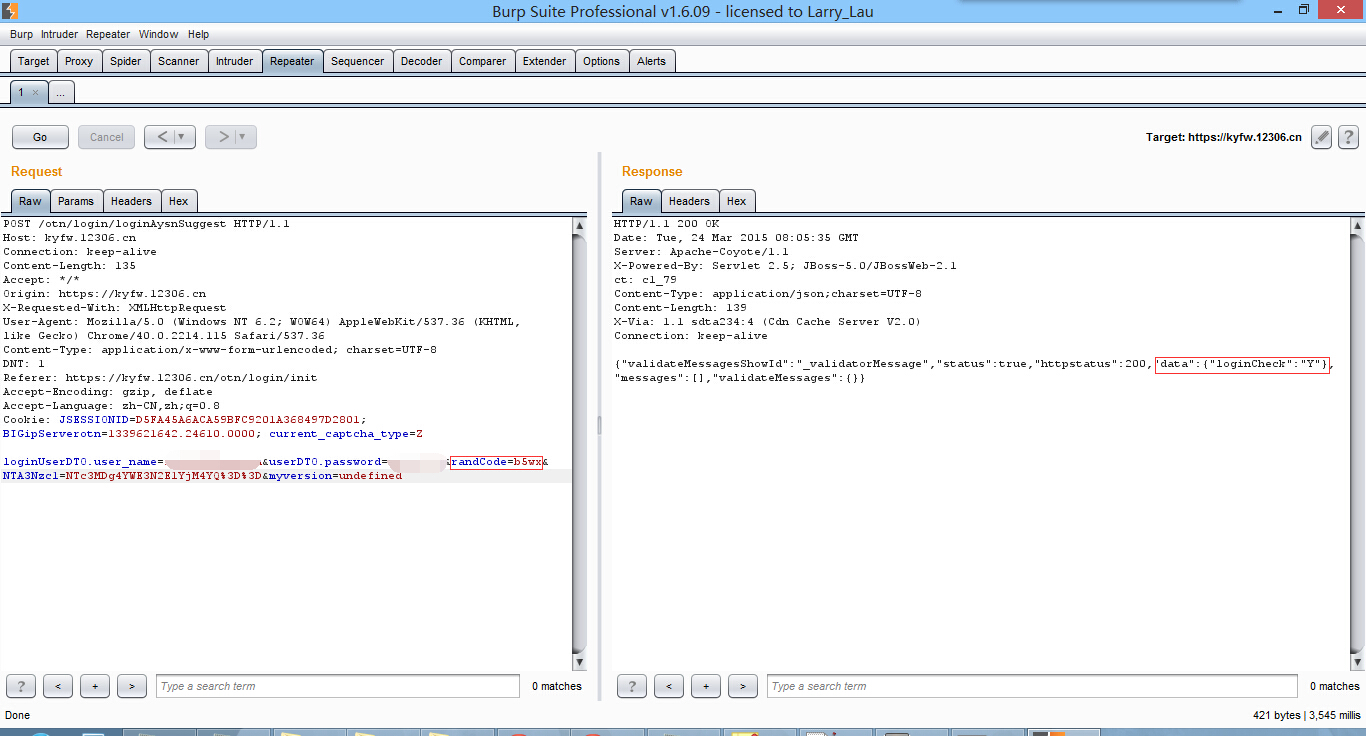Go forward to the next request in history
This screenshot has width=1366, height=736.
223,137
